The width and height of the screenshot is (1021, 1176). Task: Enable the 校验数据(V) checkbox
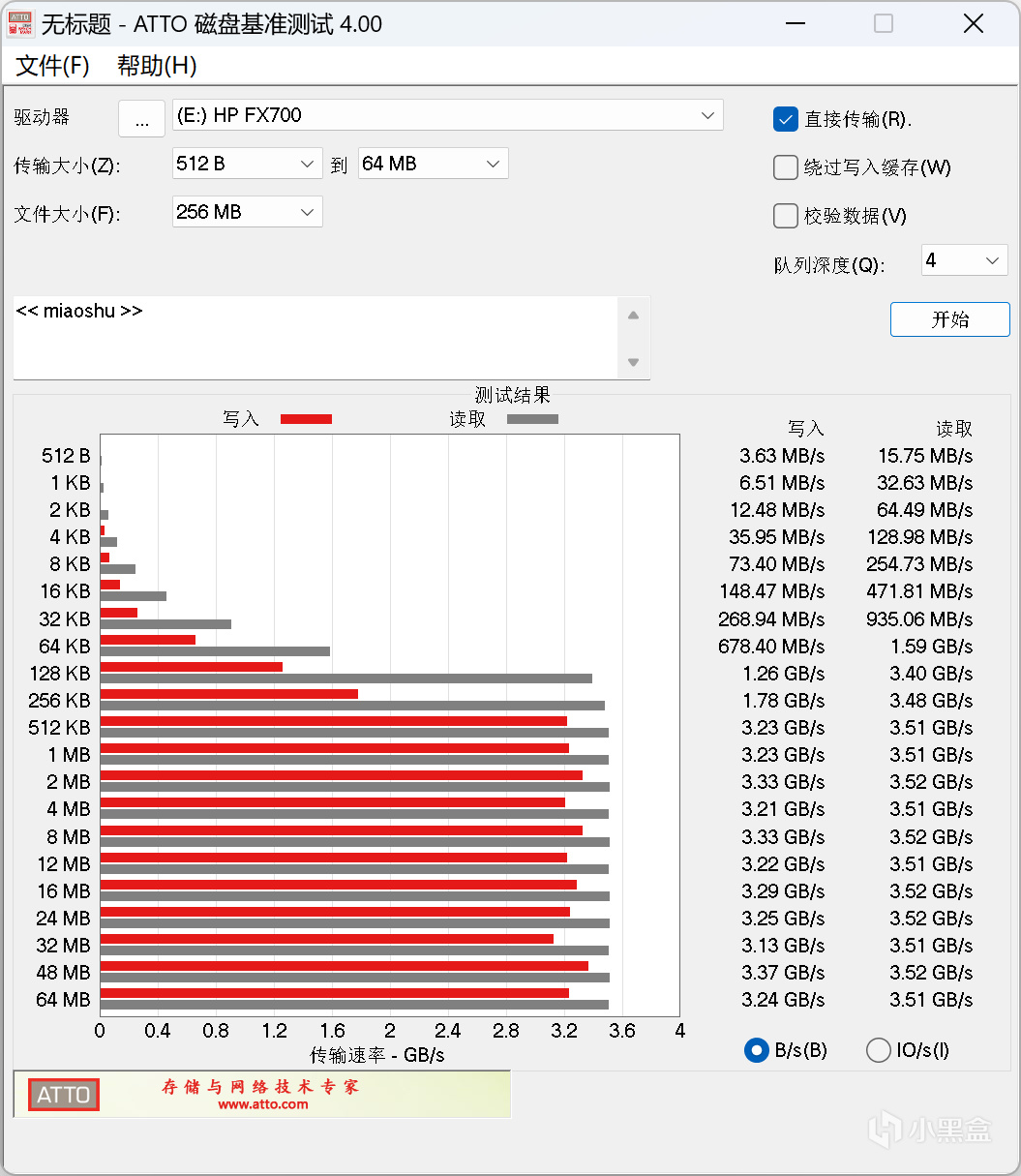point(785,216)
